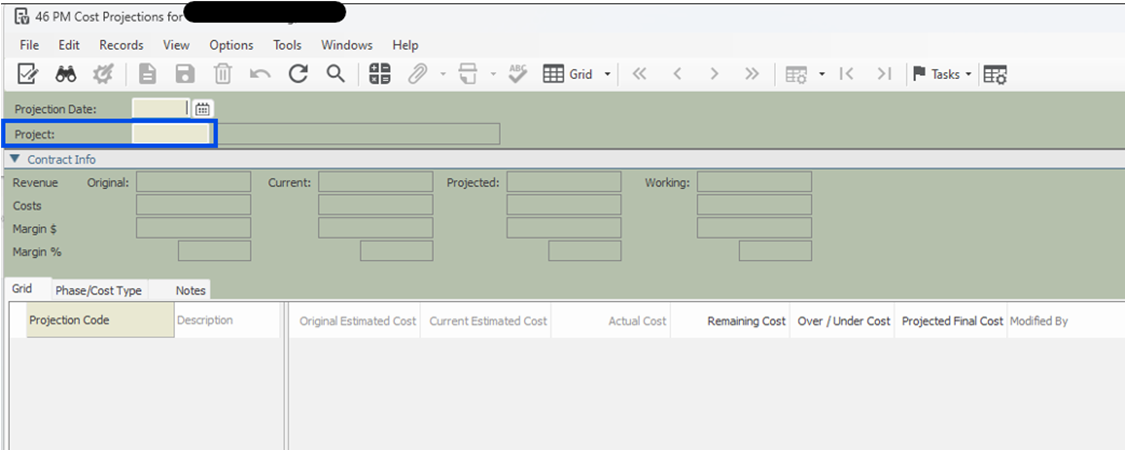Click the grid configuration gear icon at toolbar end
1125x450 pixels.
tap(995, 75)
